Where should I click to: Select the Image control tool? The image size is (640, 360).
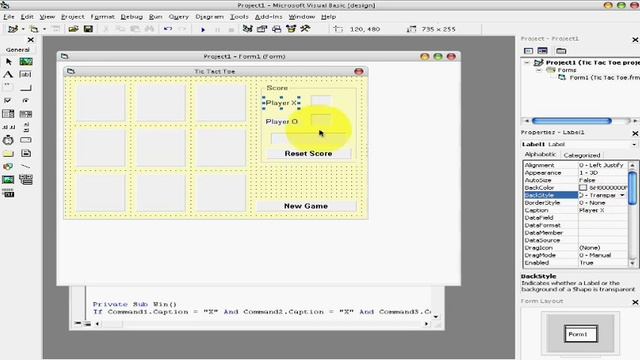pos(8,180)
